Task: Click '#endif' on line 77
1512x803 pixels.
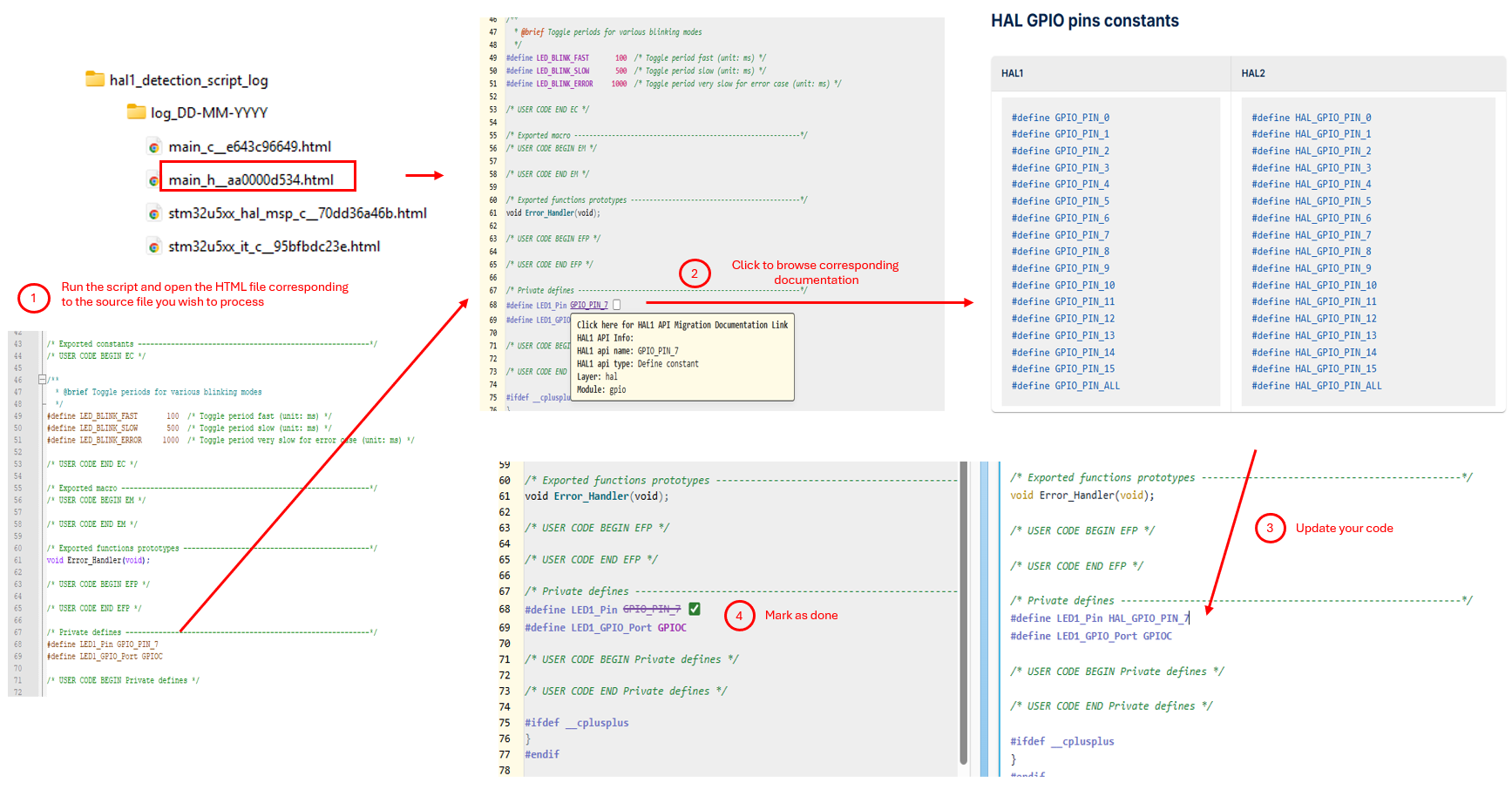Action: (x=542, y=754)
